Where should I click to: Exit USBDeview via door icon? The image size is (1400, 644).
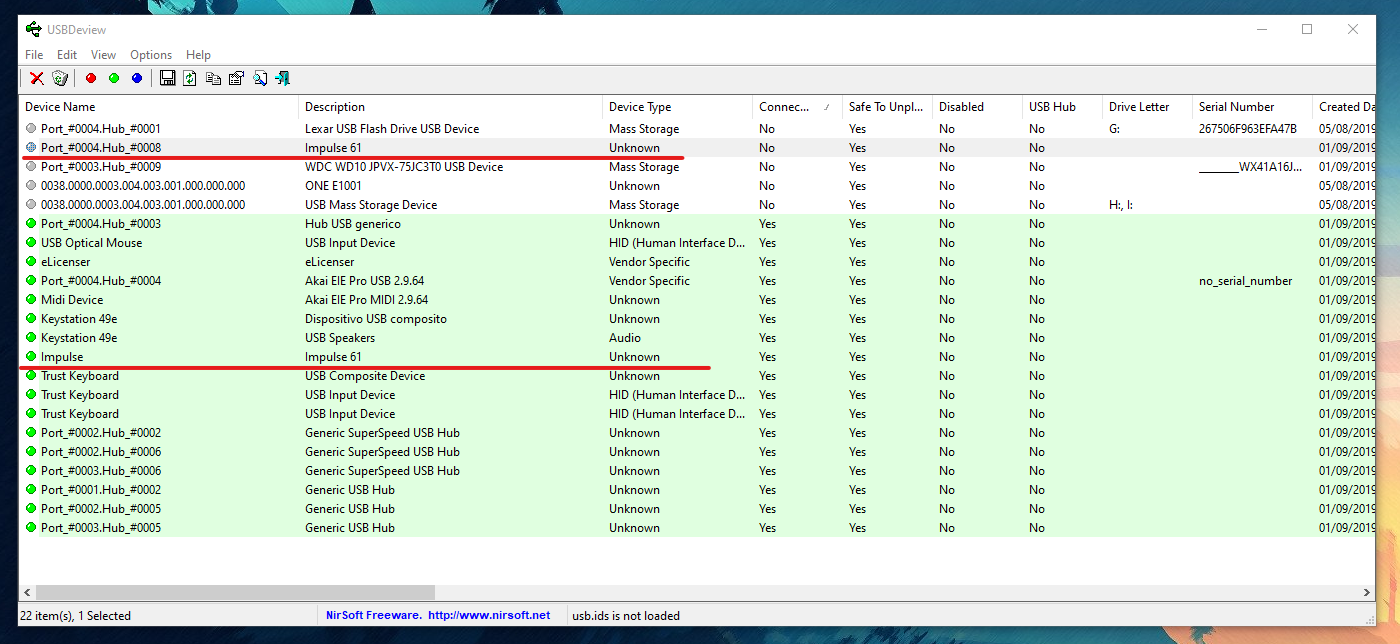pyautogui.click(x=283, y=78)
